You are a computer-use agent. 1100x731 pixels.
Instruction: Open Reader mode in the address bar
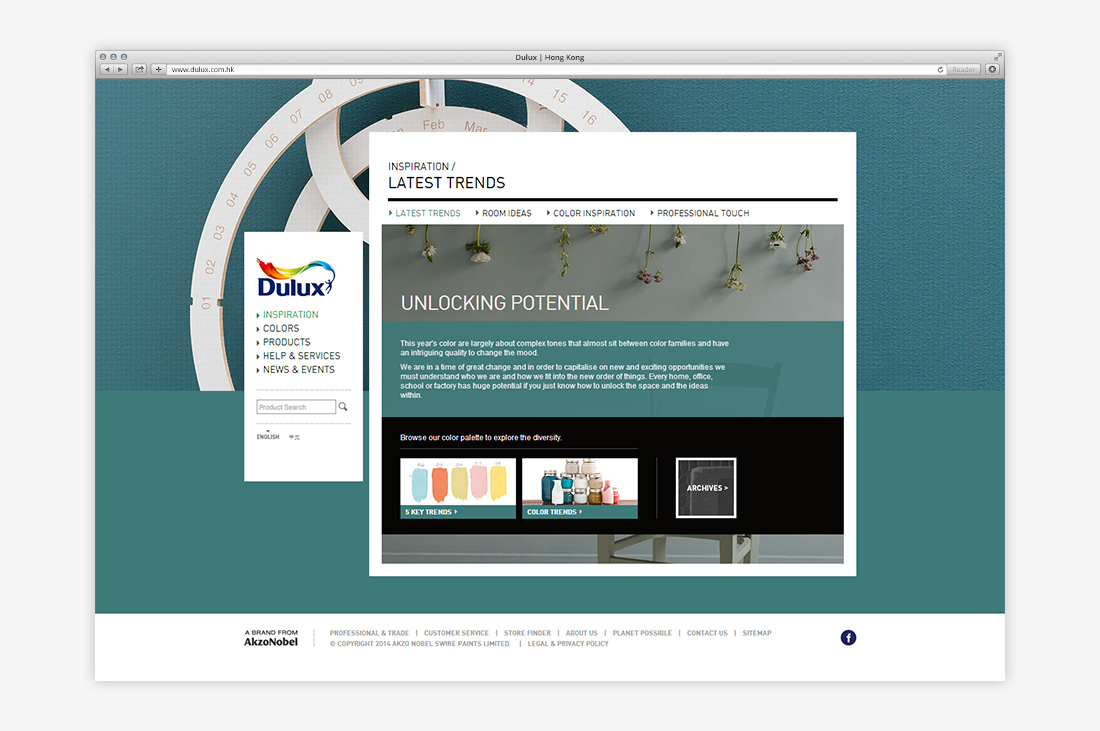pyautogui.click(x=962, y=70)
